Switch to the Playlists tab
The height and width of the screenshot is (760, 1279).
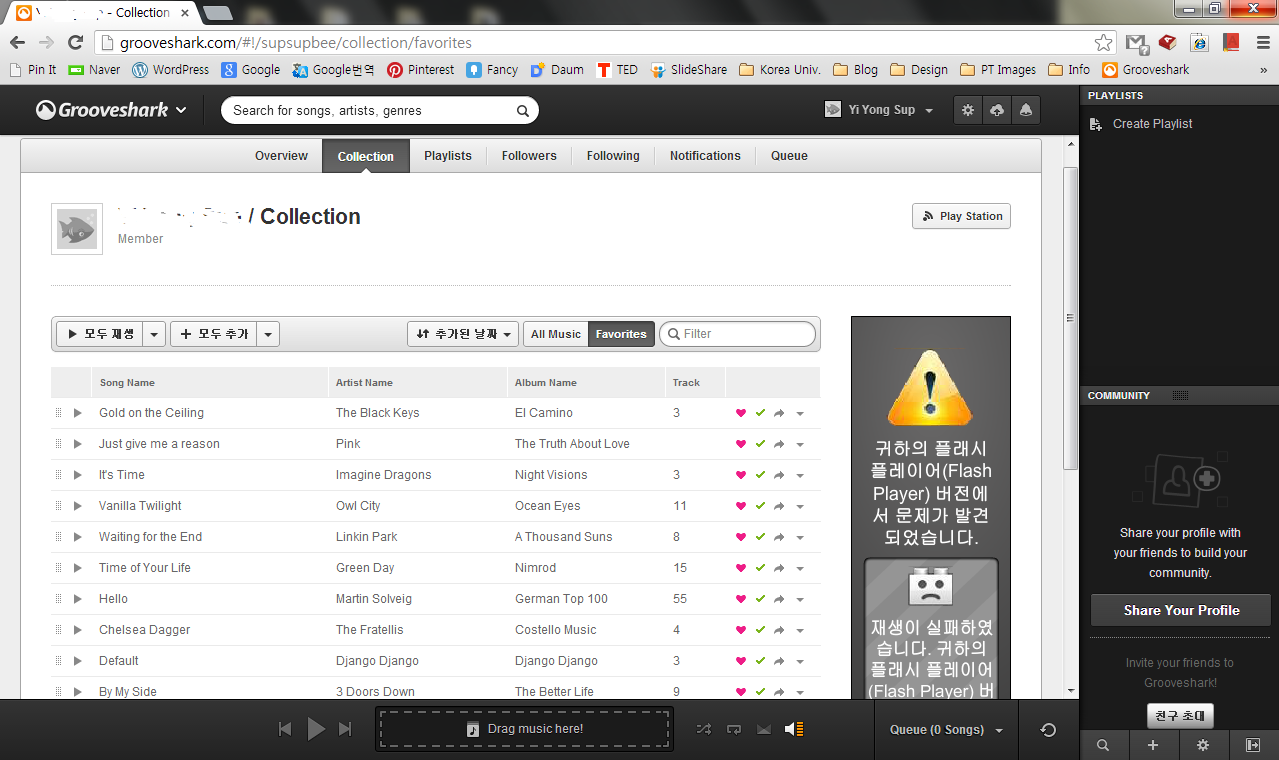pyautogui.click(x=448, y=156)
